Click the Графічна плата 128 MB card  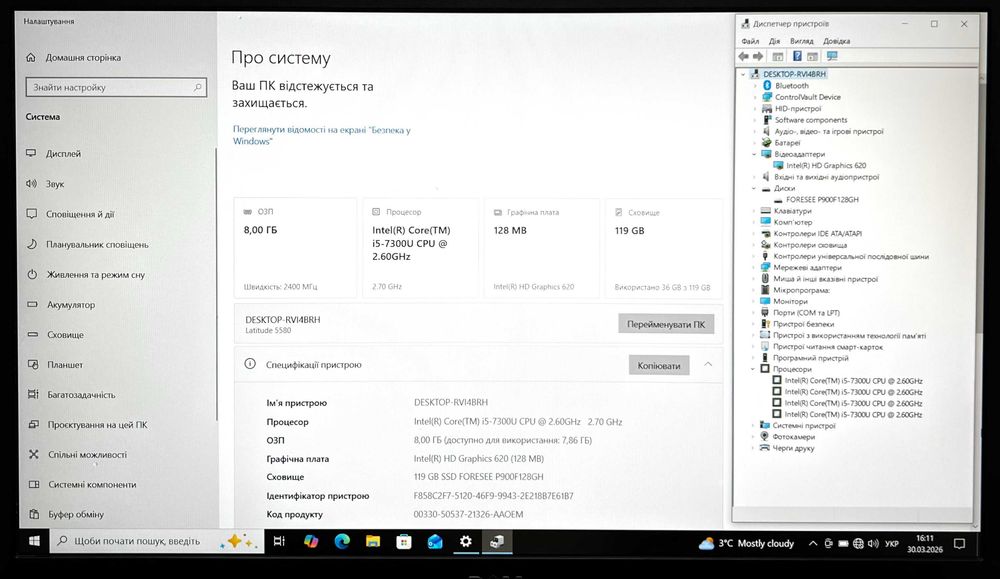[x=541, y=248]
